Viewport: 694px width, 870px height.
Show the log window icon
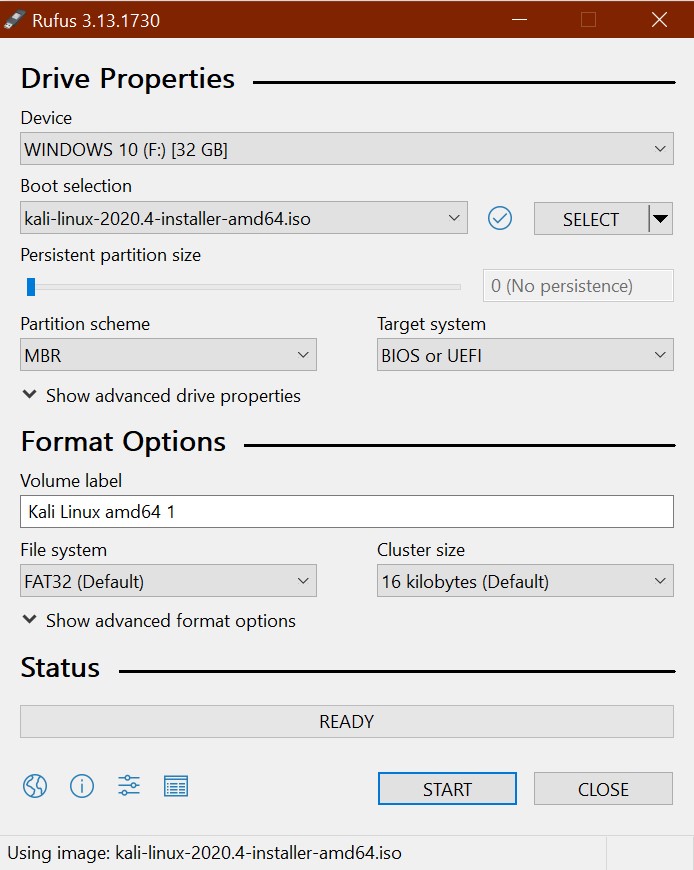176,786
